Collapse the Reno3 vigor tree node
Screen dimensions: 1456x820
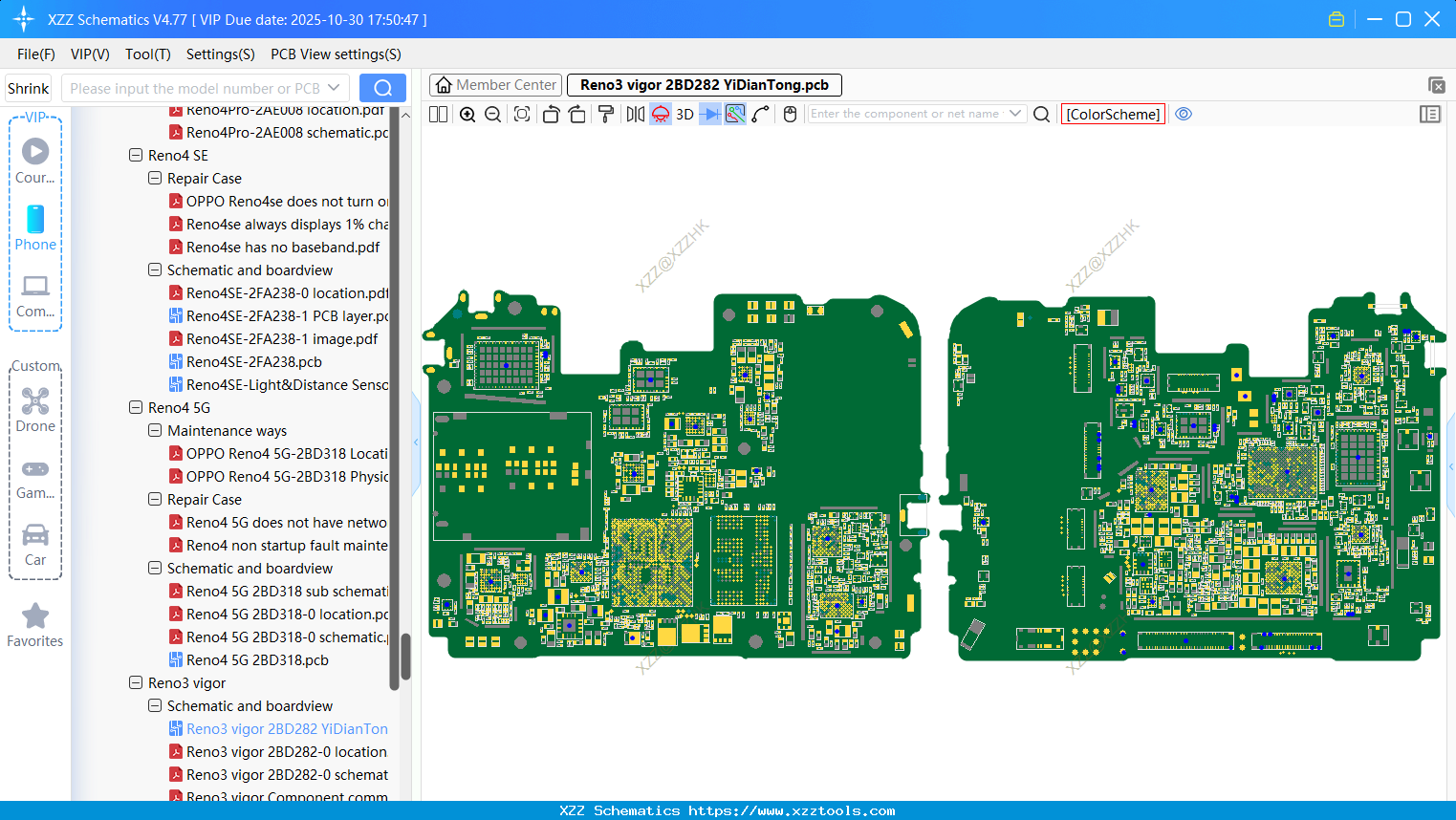pos(136,682)
